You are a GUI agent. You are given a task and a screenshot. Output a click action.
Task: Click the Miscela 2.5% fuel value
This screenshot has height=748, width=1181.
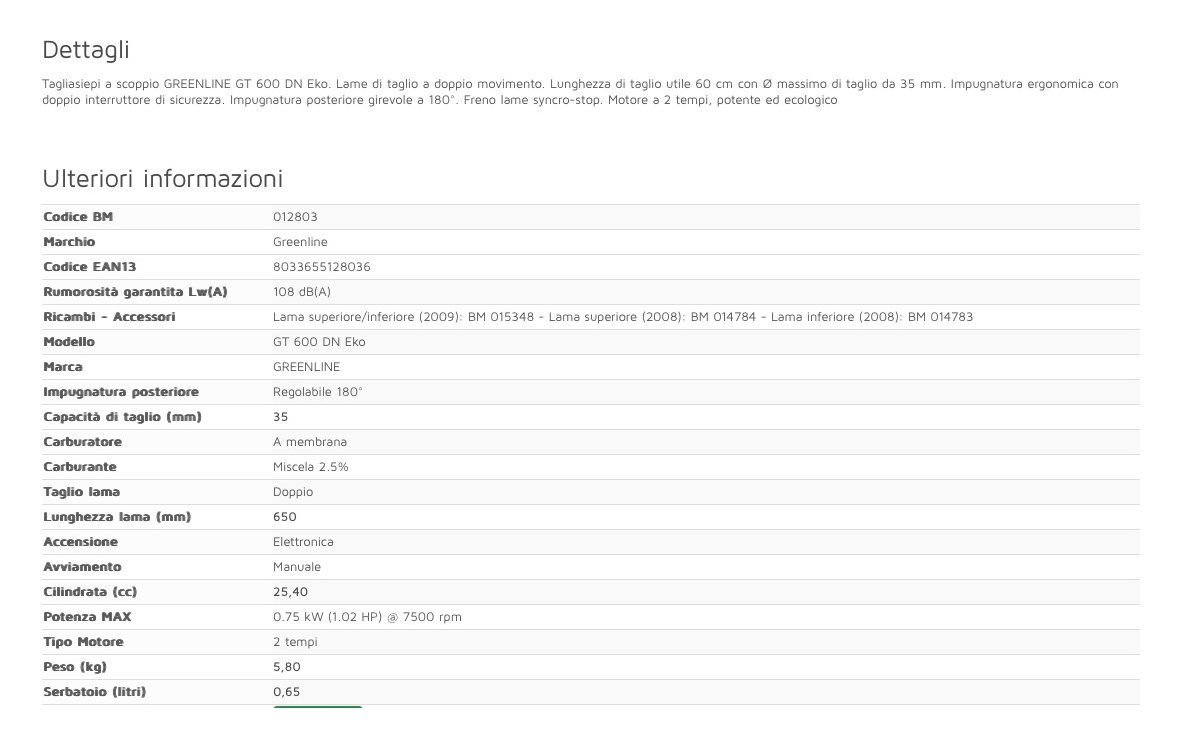click(x=310, y=467)
